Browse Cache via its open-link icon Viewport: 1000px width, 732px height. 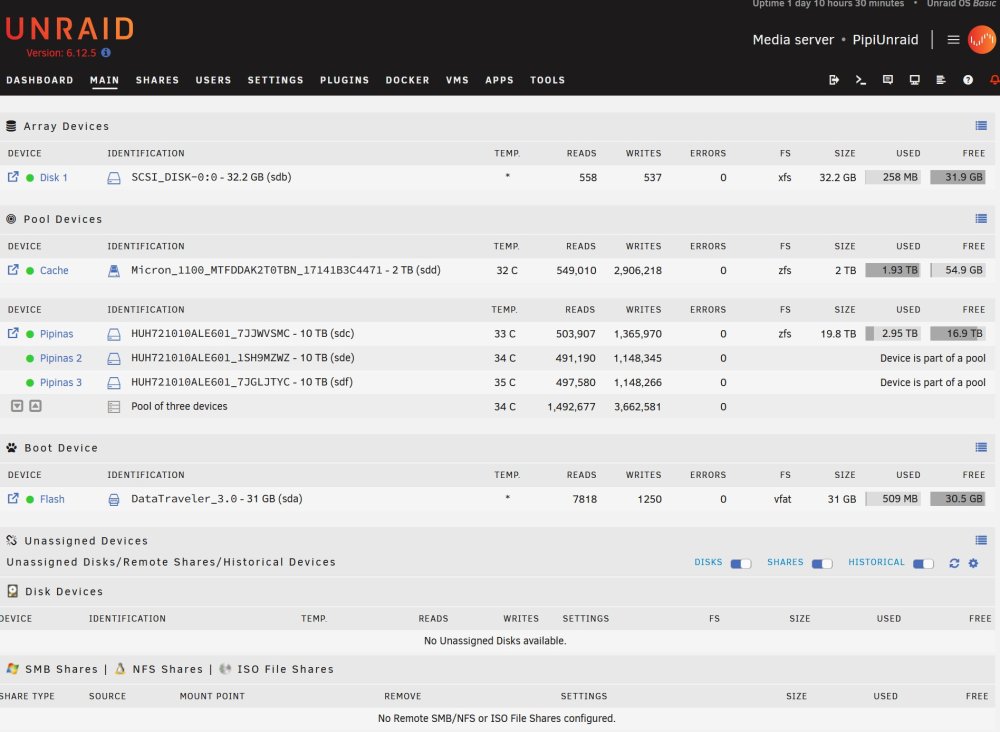13,270
